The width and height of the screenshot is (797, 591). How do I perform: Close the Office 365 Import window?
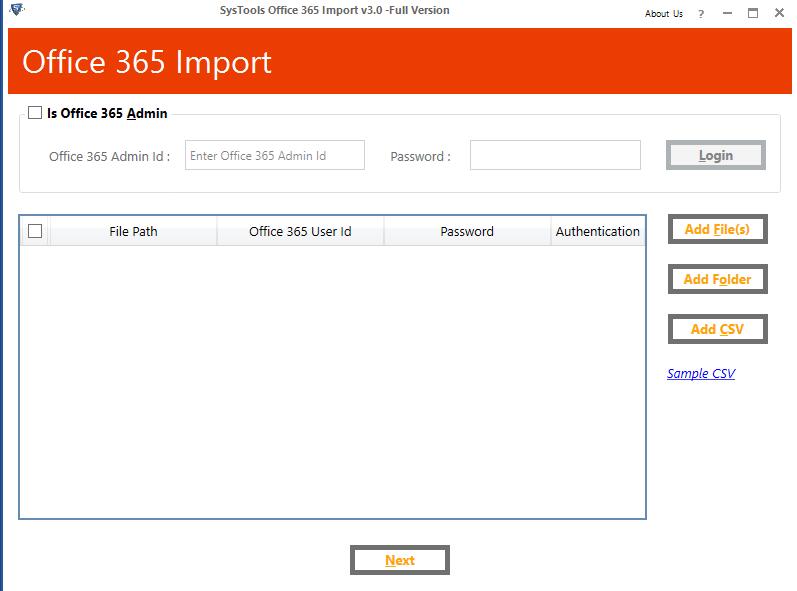click(x=779, y=13)
